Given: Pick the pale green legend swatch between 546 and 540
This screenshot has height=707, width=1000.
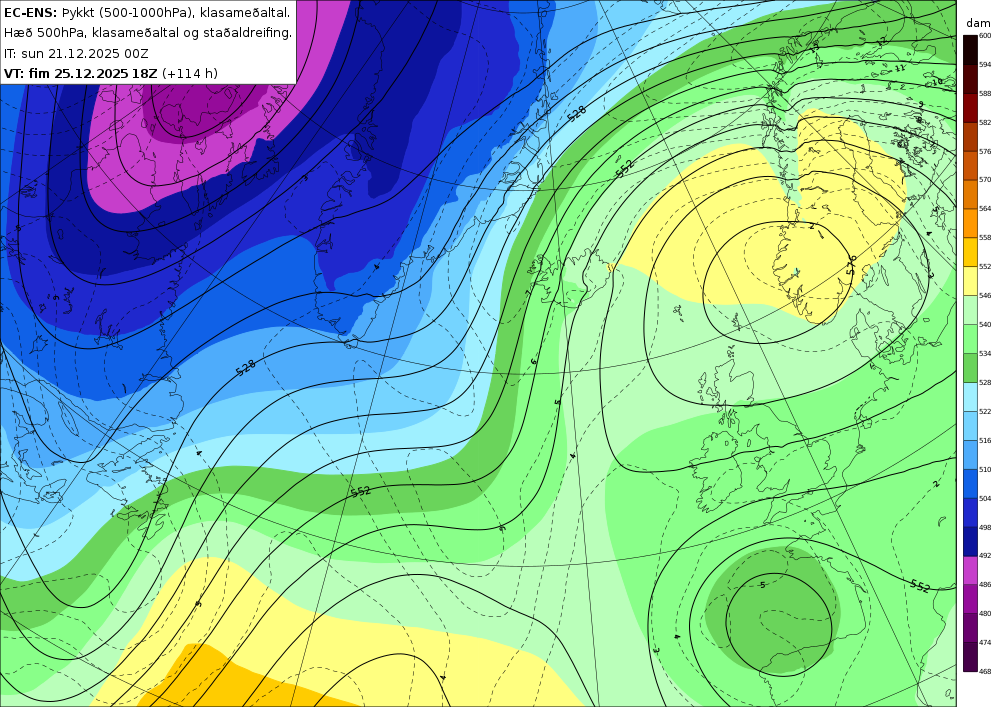Looking at the screenshot, I should coord(969,310).
